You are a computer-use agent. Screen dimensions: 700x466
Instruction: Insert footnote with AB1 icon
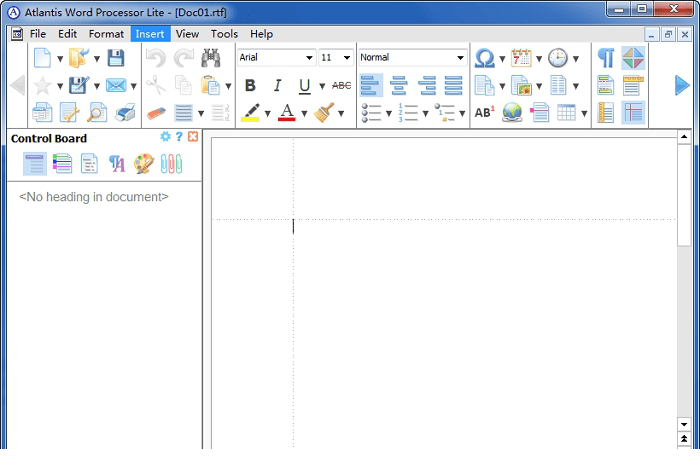pos(484,112)
